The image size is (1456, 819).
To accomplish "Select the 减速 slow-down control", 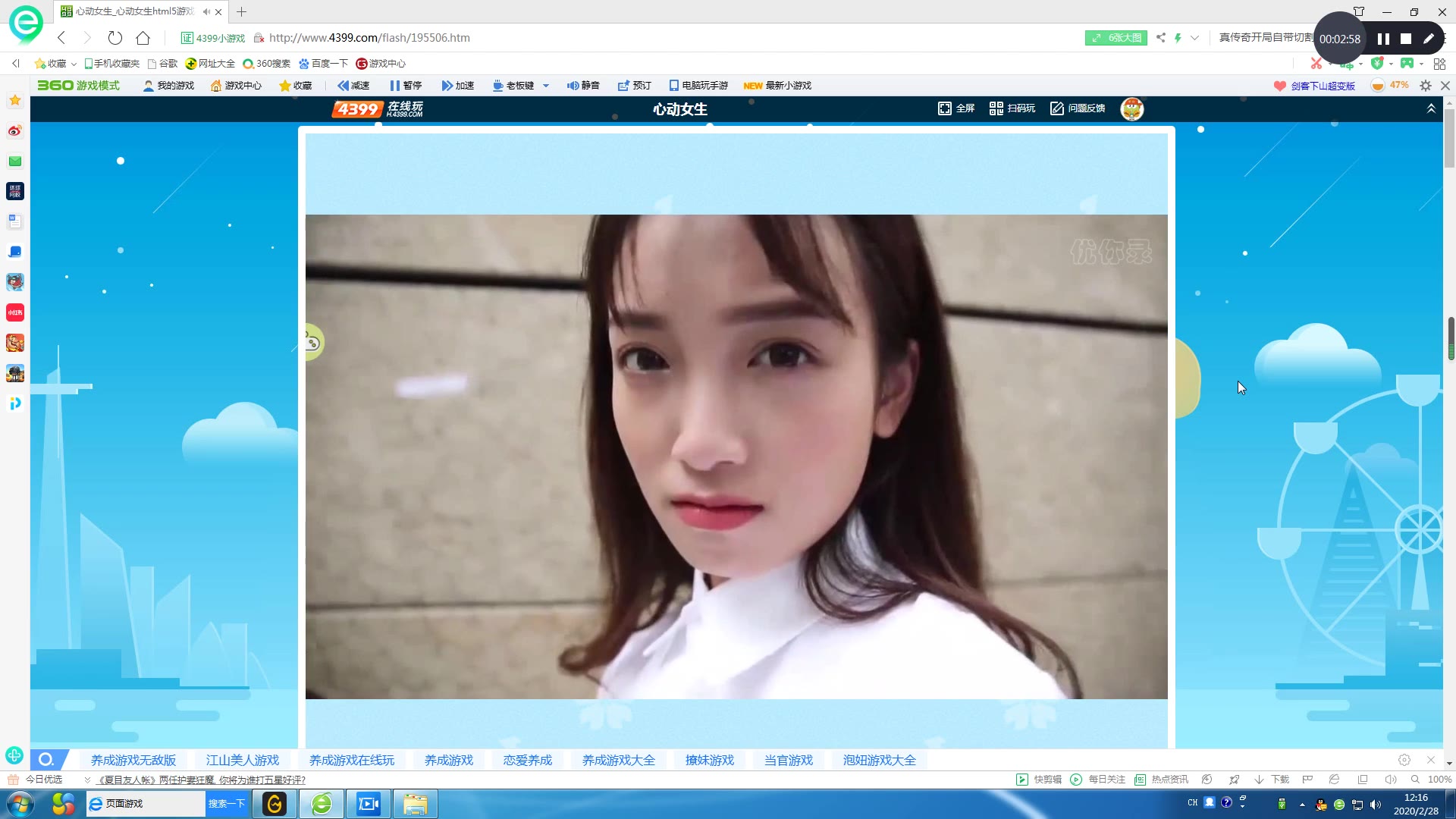I will pyautogui.click(x=353, y=86).
